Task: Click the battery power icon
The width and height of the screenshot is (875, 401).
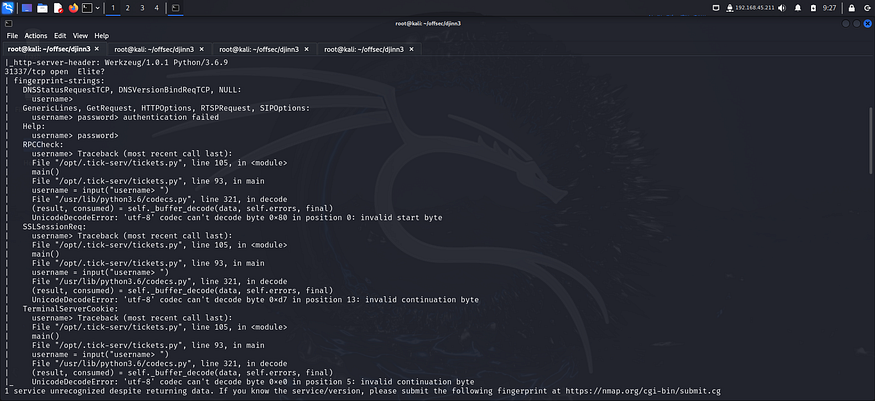Action: click(x=813, y=8)
